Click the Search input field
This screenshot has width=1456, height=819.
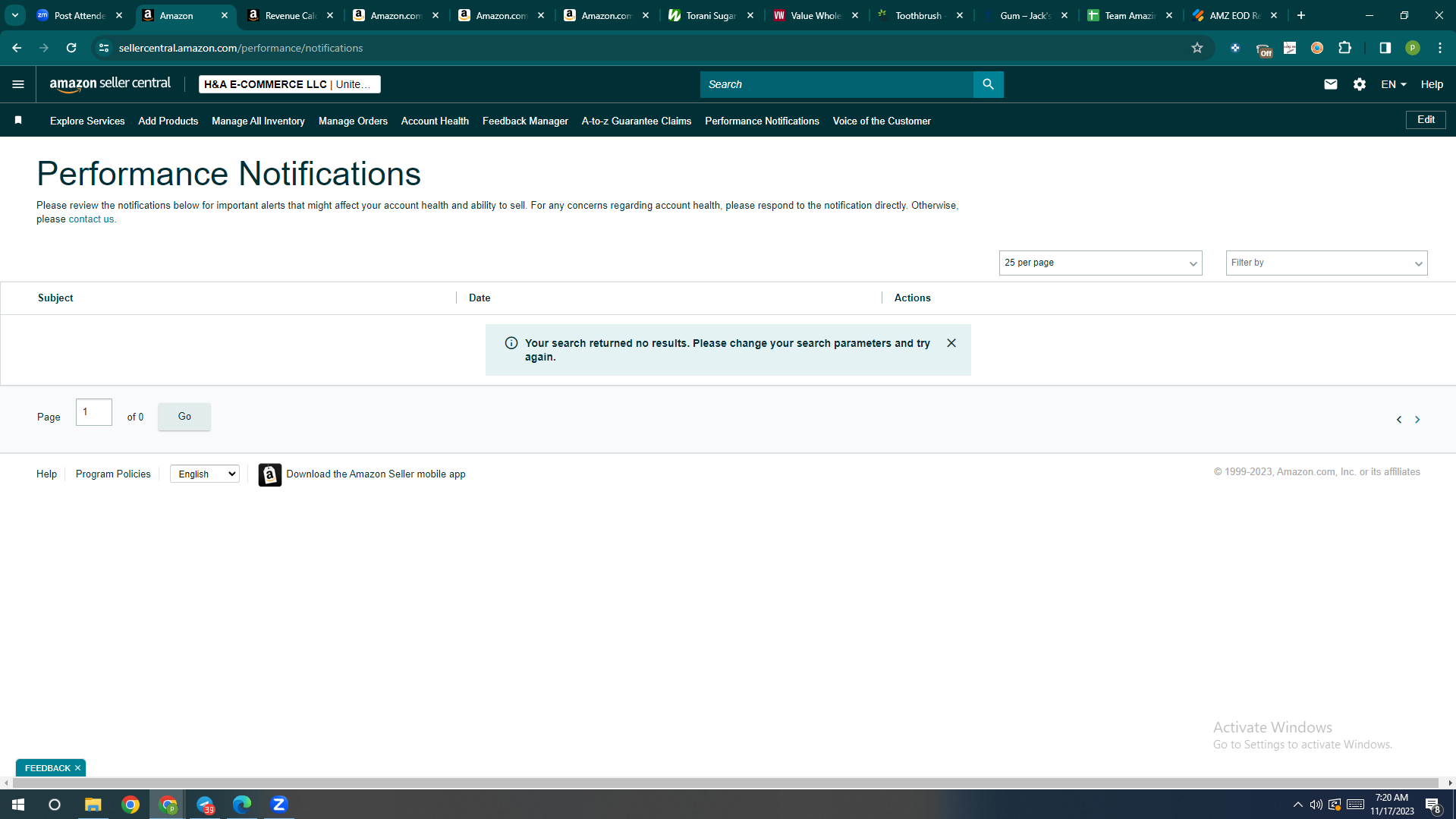click(x=836, y=84)
